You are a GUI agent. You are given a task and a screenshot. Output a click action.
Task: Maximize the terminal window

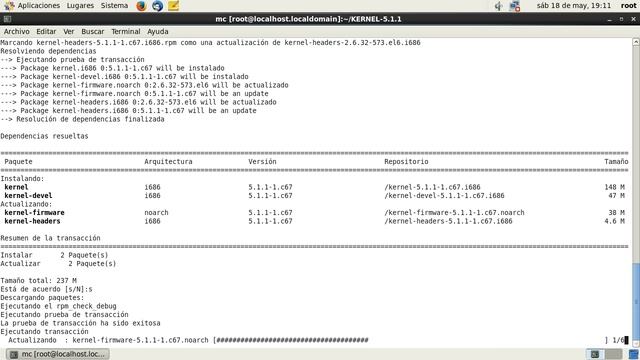coord(622,19)
